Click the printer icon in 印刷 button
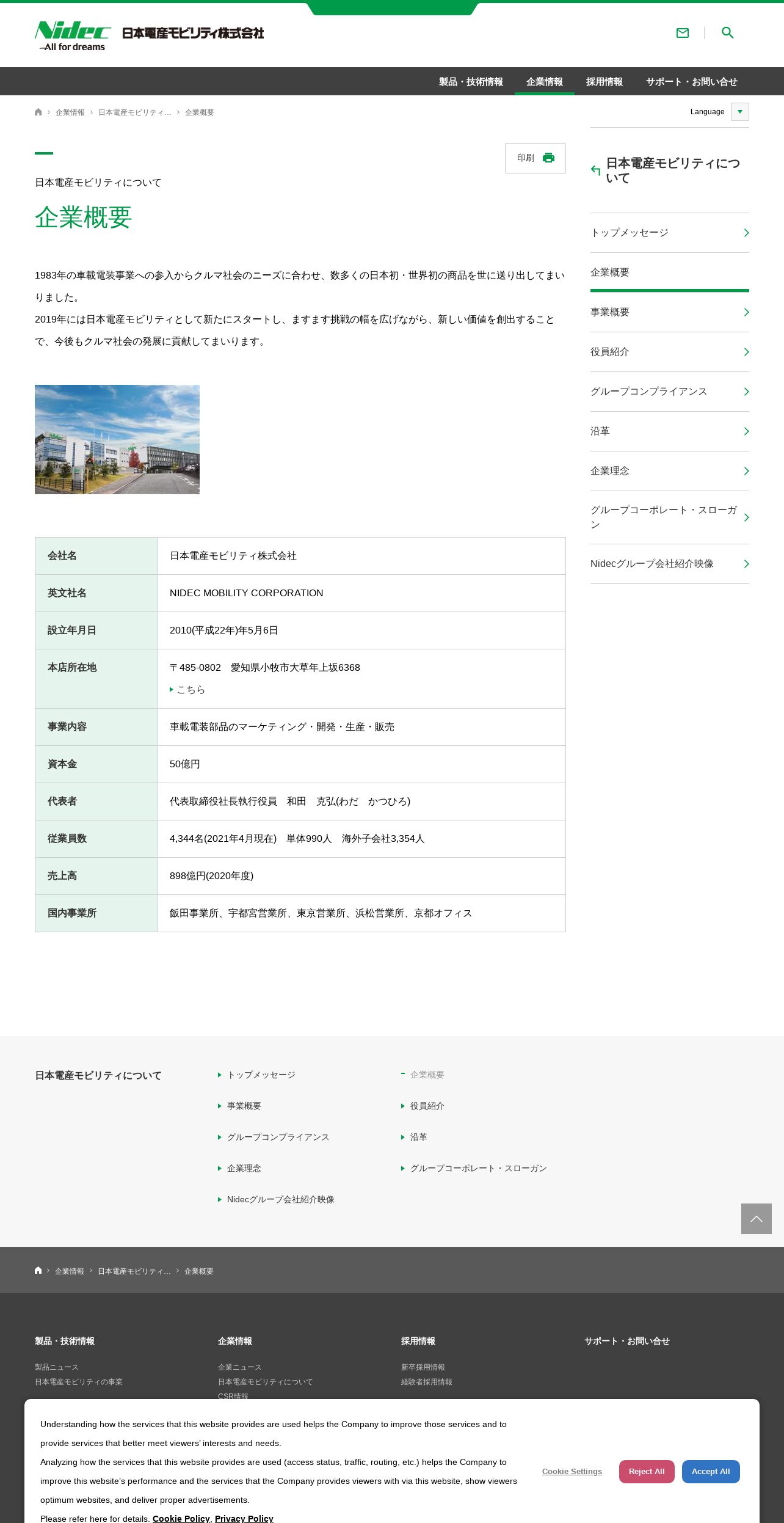 coord(548,158)
